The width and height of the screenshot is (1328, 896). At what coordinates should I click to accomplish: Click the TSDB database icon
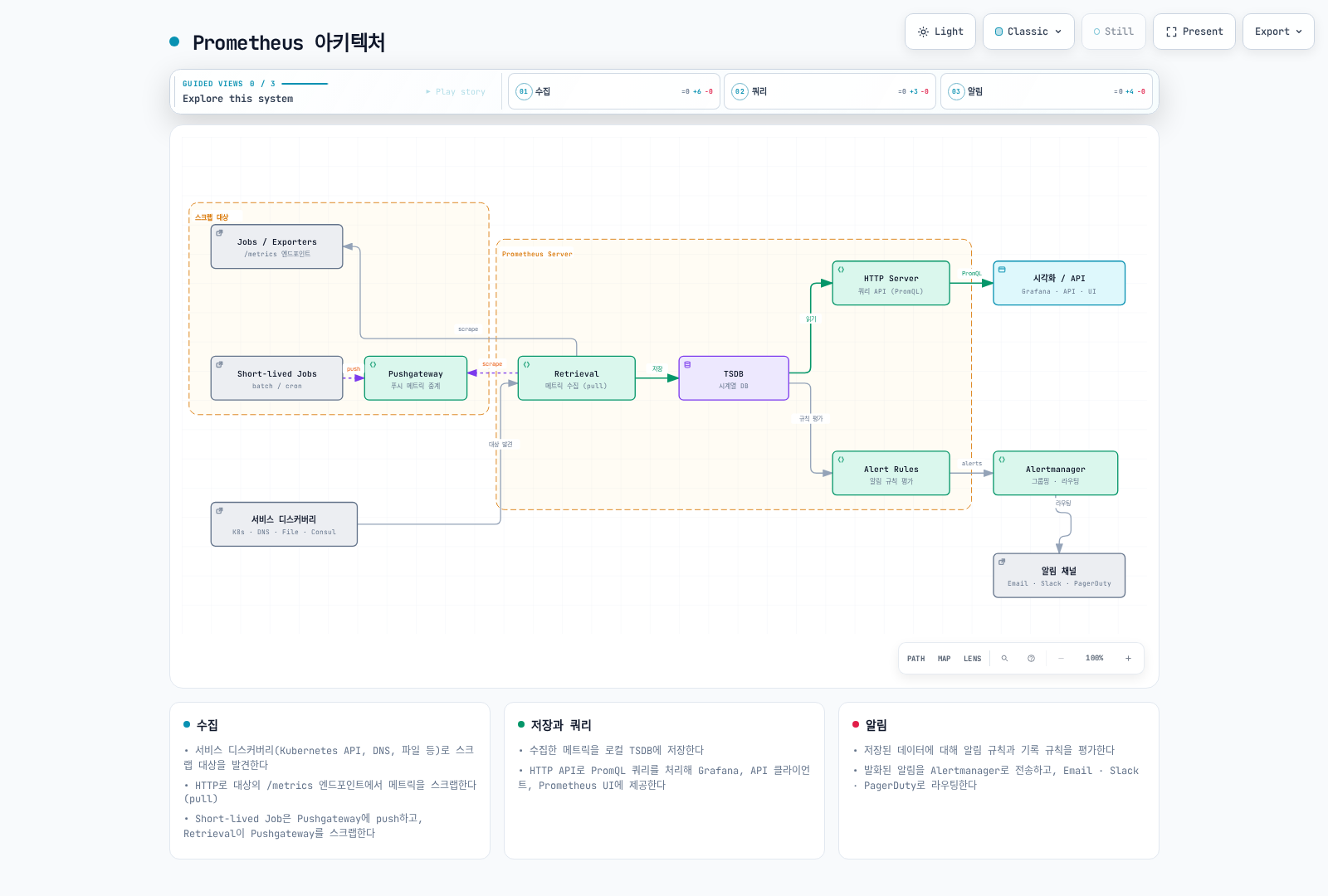click(687, 364)
